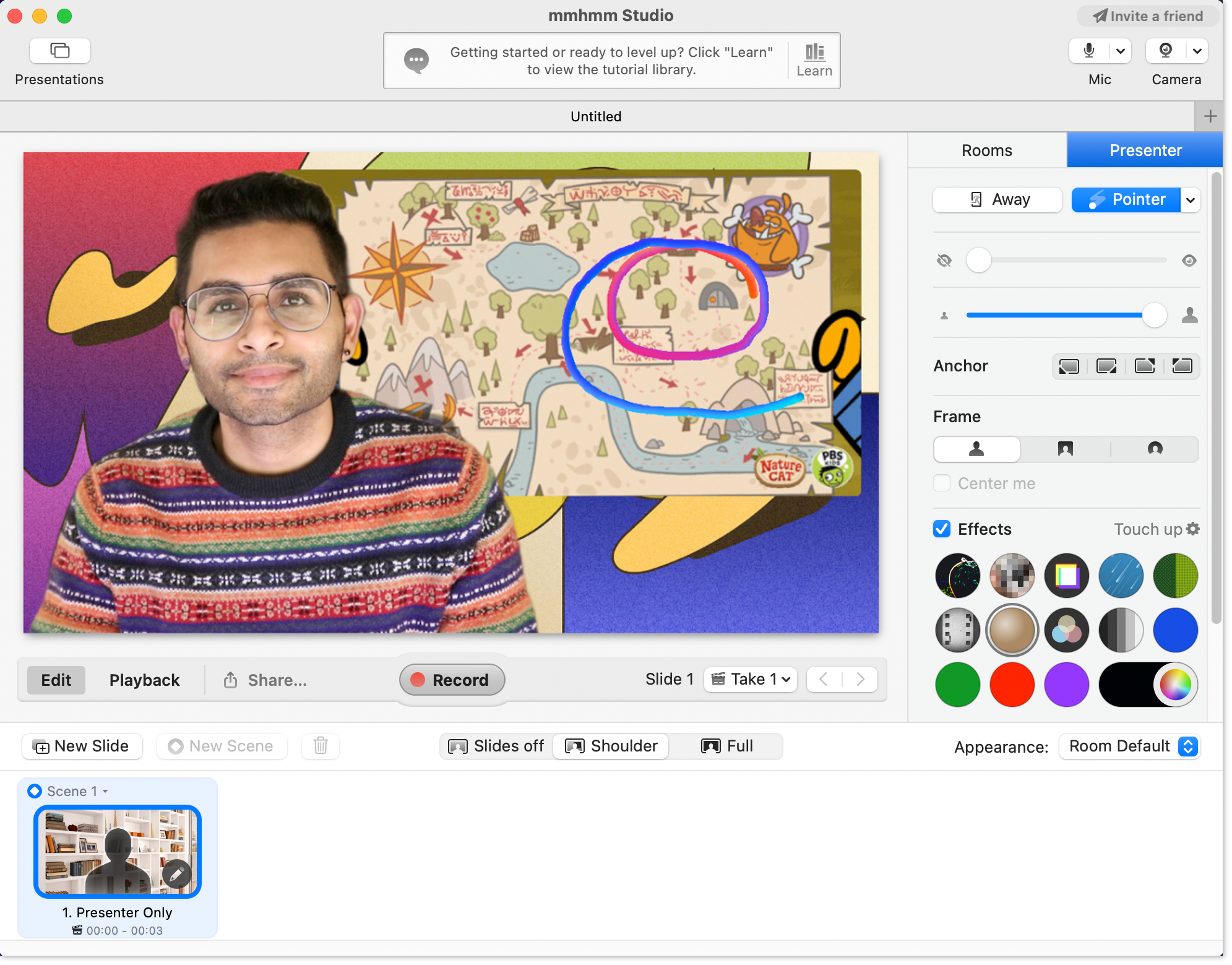Click the speech bubble tip icon

pos(416,61)
